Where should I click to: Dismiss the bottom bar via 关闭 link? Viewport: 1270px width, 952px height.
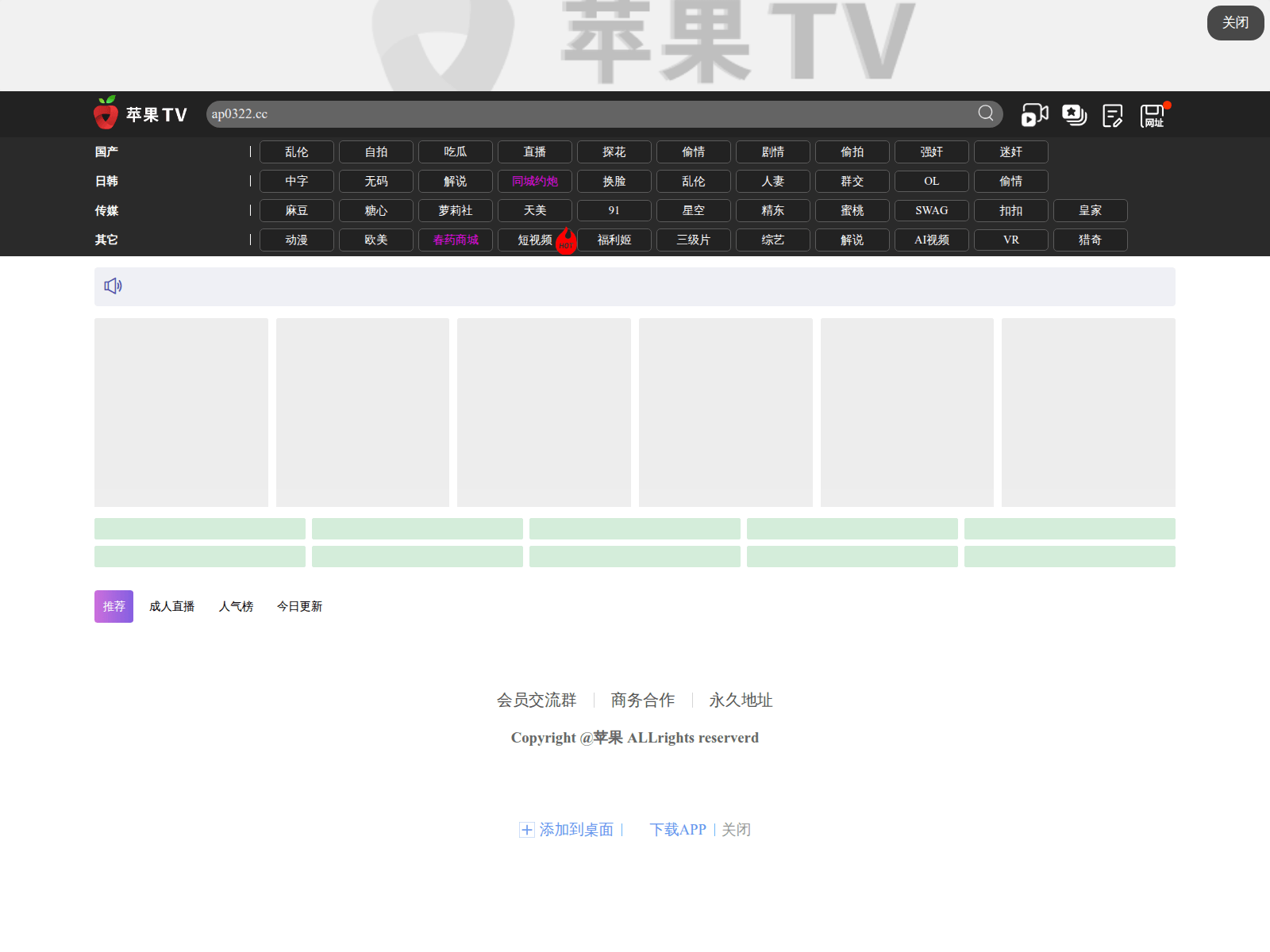click(736, 830)
